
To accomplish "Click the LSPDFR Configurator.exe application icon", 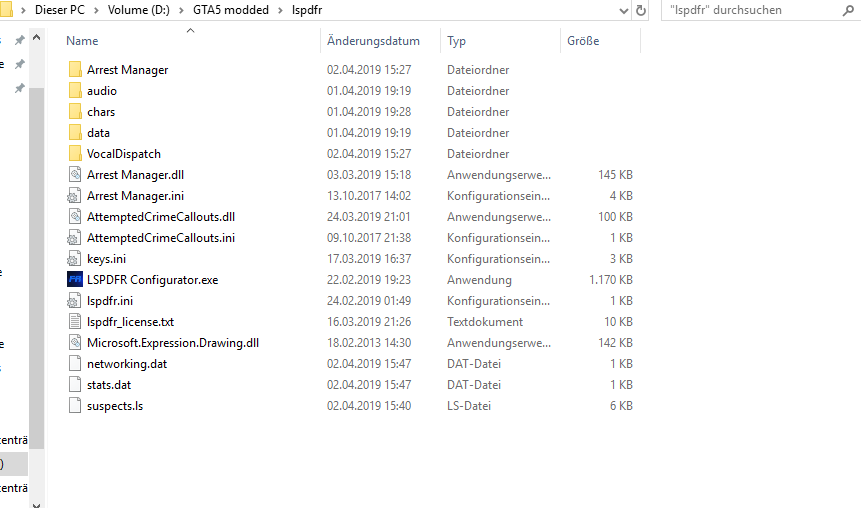I will click(75, 280).
